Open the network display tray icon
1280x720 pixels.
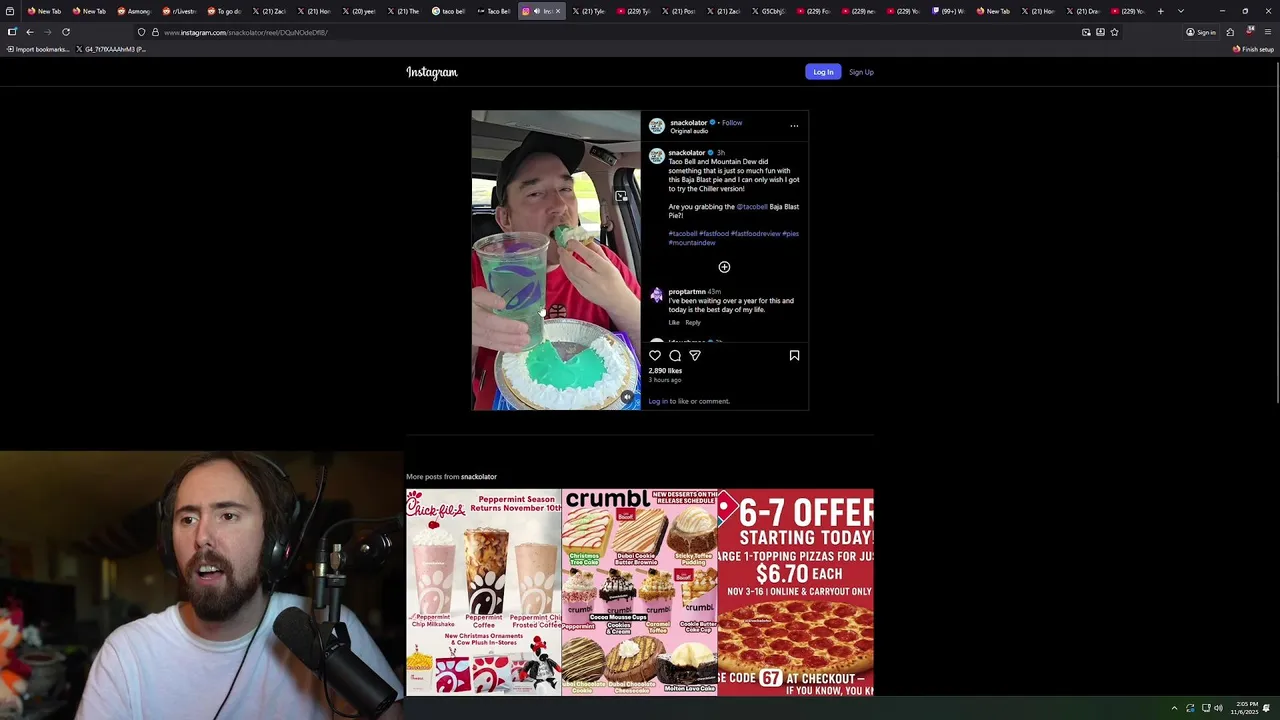click(x=1205, y=708)
